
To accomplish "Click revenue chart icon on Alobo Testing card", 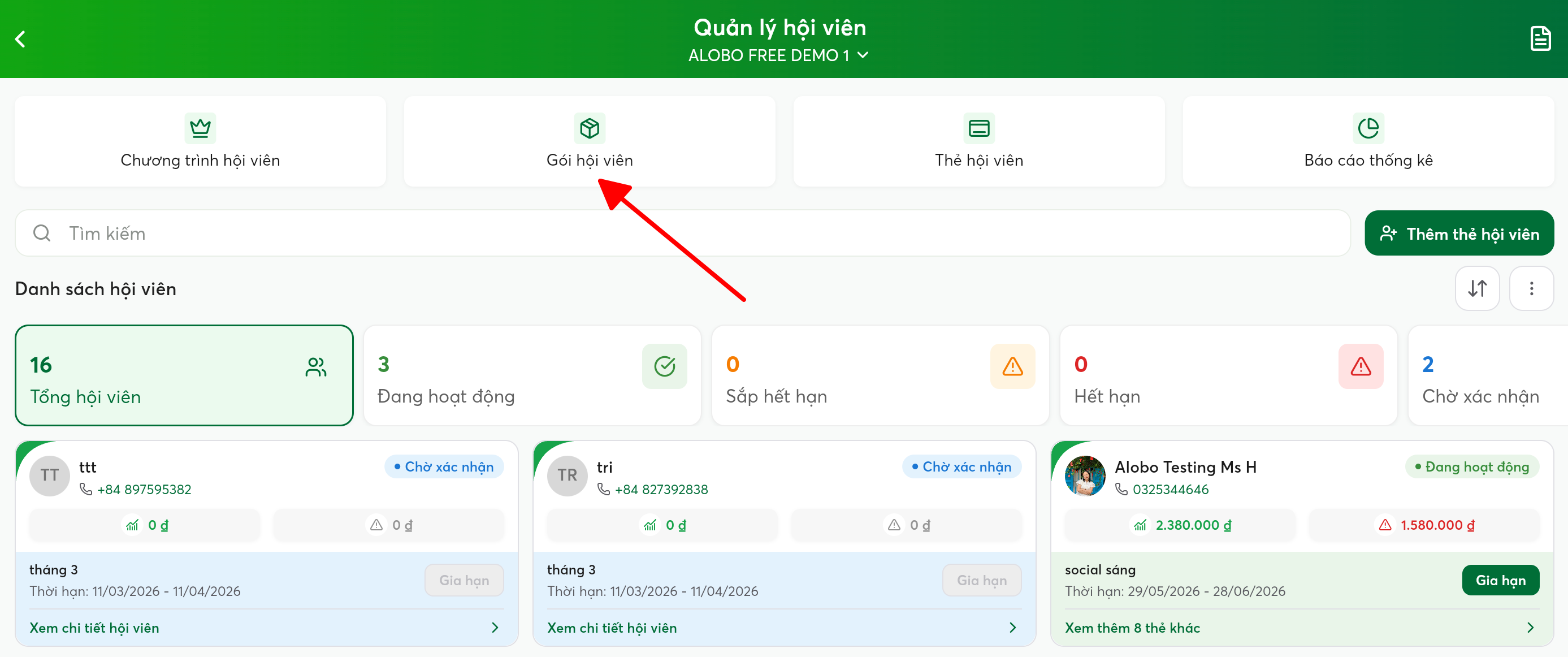I will 1140,525.
